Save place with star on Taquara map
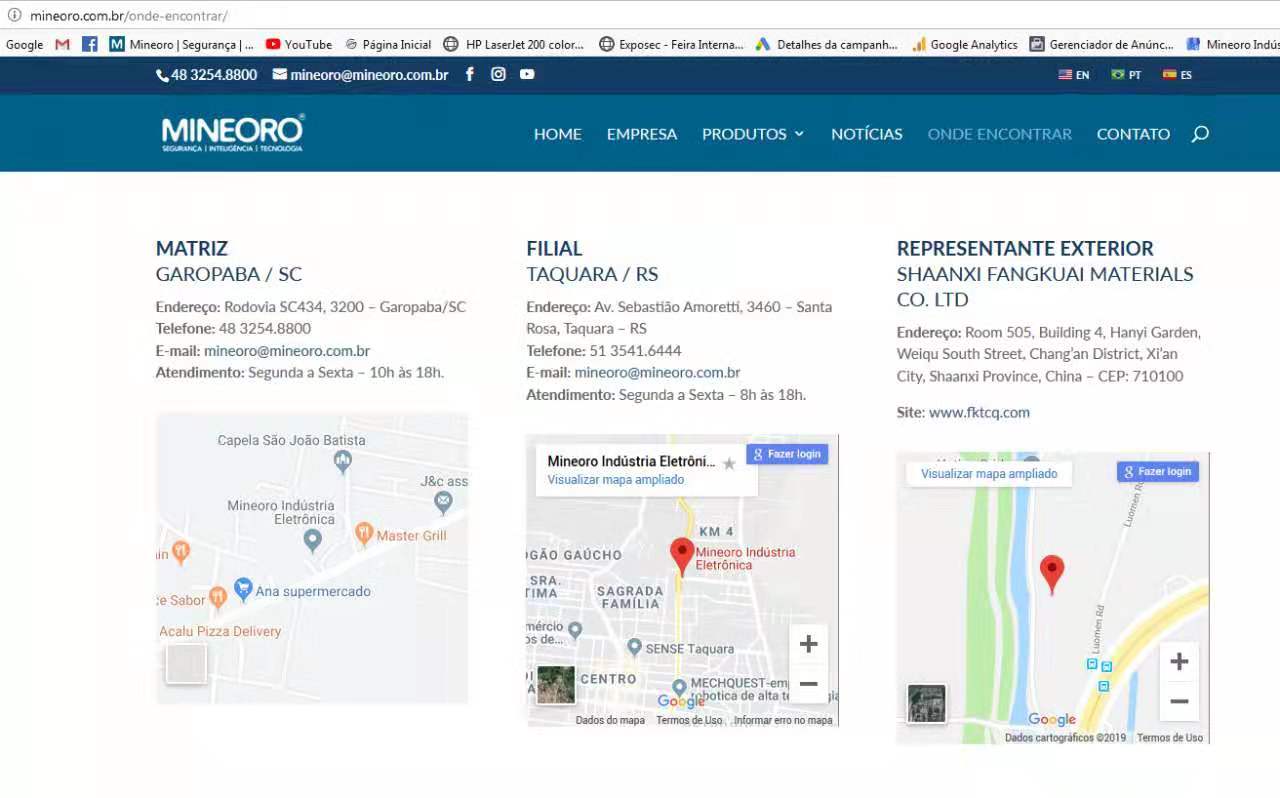This screenshot has height=798, width=1280. click(x=729, y=463)
